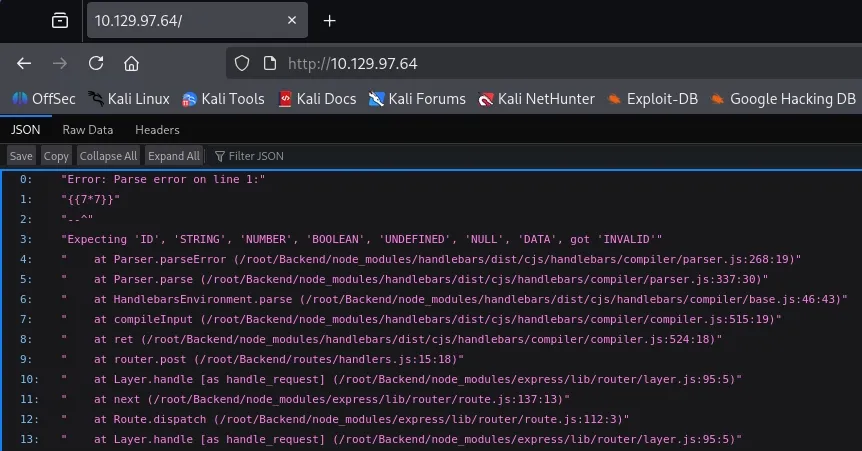Image resolution: width=862 pixels, height=451 pixels.
Task: Open the Firefox View icon in the tab bar
Action: pyautogui.click(x=59, y=21)
